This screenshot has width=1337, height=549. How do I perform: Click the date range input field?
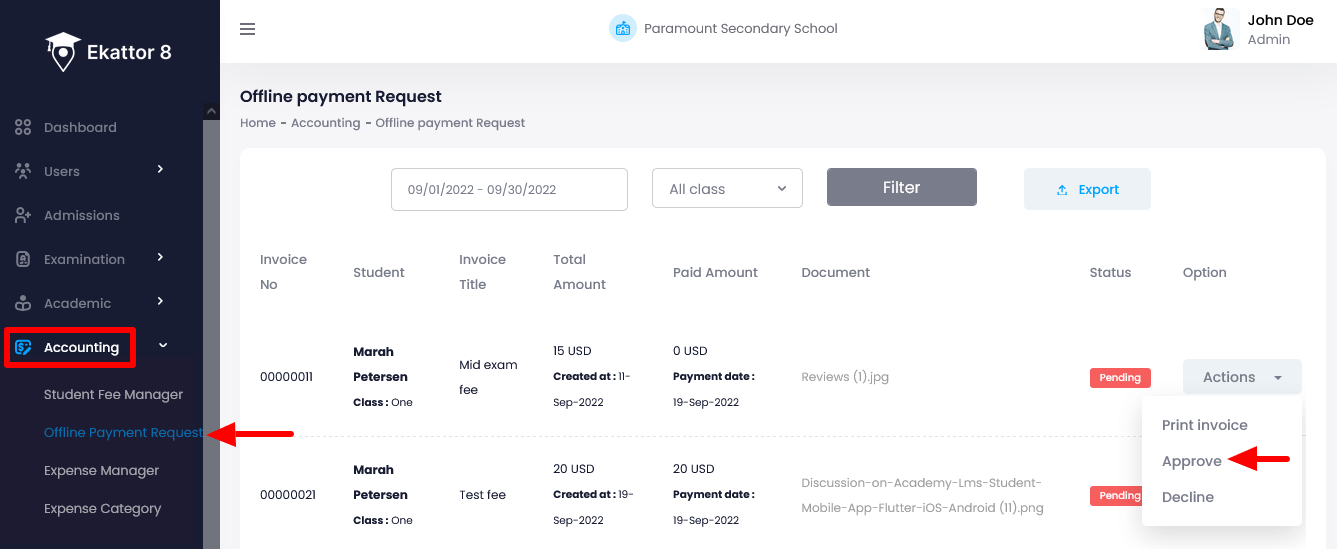click(x=509, y=189)
